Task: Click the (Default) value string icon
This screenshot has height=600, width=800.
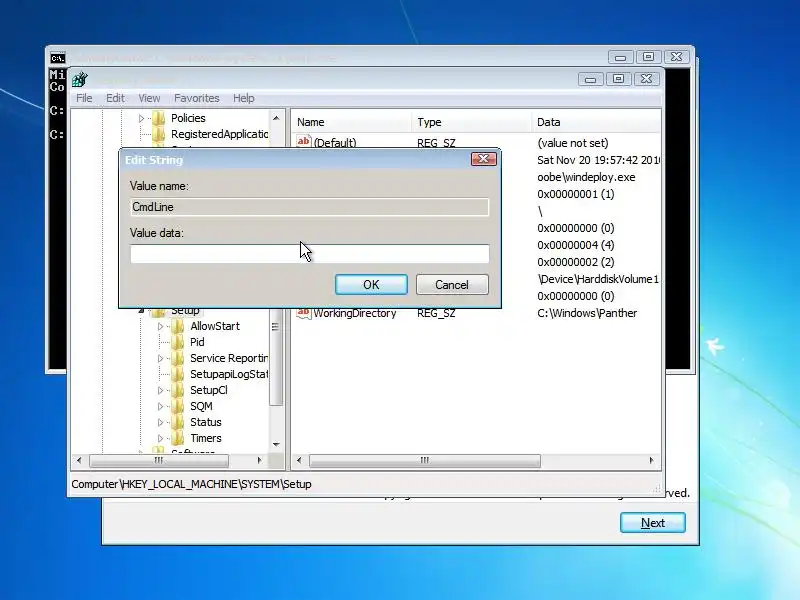Action: point(304,141)
